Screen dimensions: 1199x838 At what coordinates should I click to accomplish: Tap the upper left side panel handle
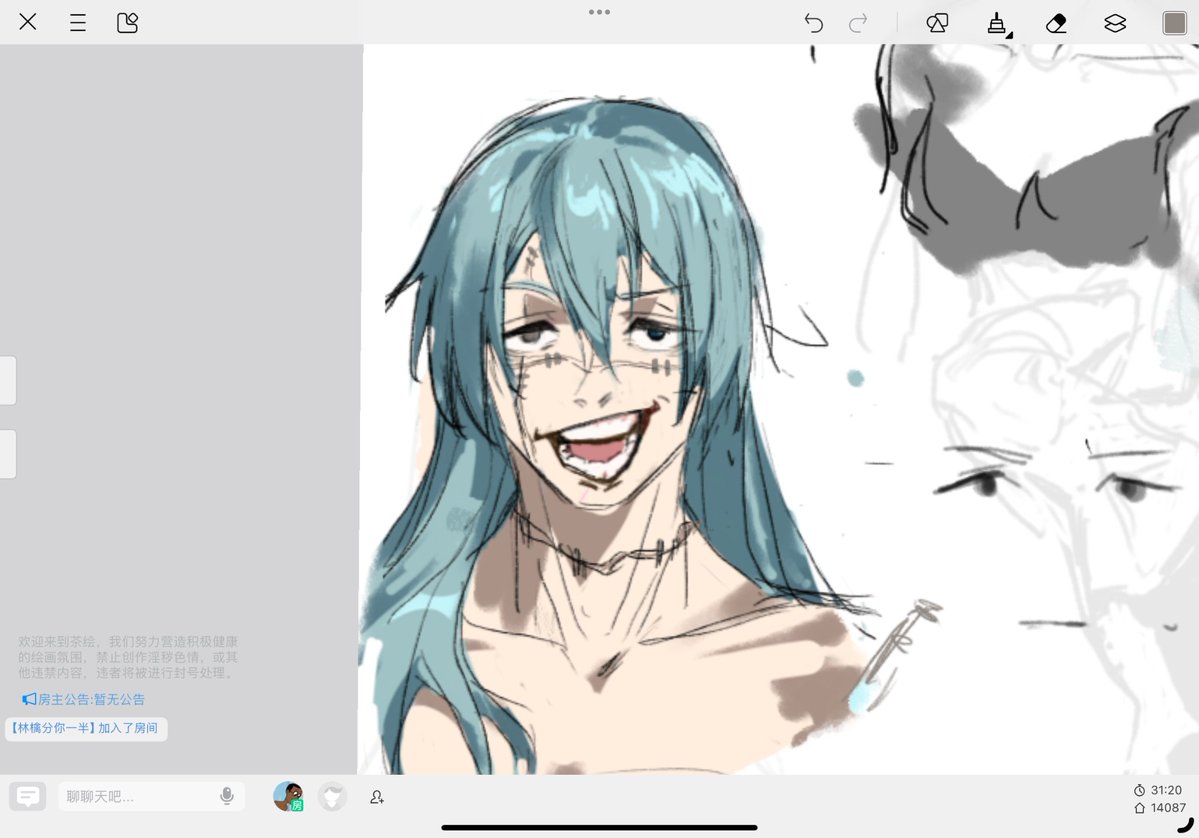pyautogui.click(x=8, y=380)
